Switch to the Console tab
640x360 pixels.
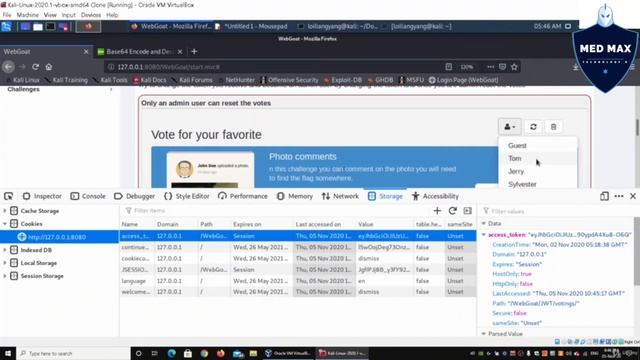coord(88,196)
